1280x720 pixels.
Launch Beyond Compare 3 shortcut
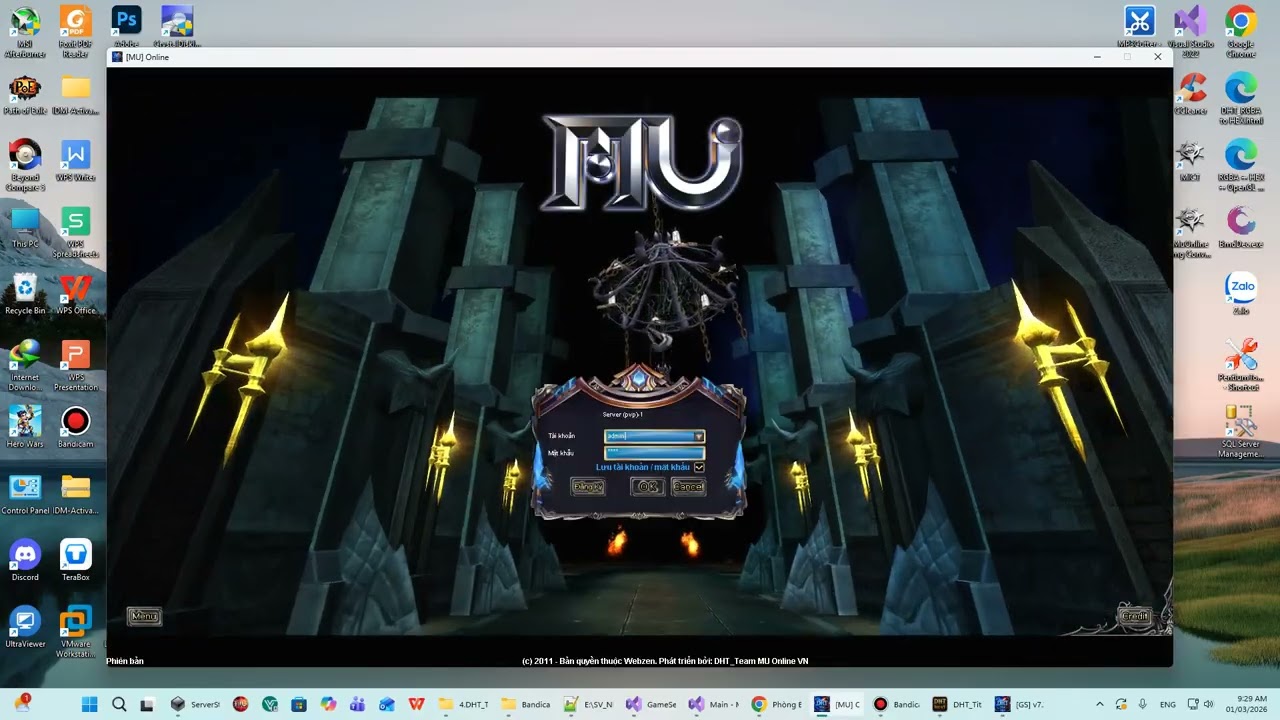click(x=25, y=165)
